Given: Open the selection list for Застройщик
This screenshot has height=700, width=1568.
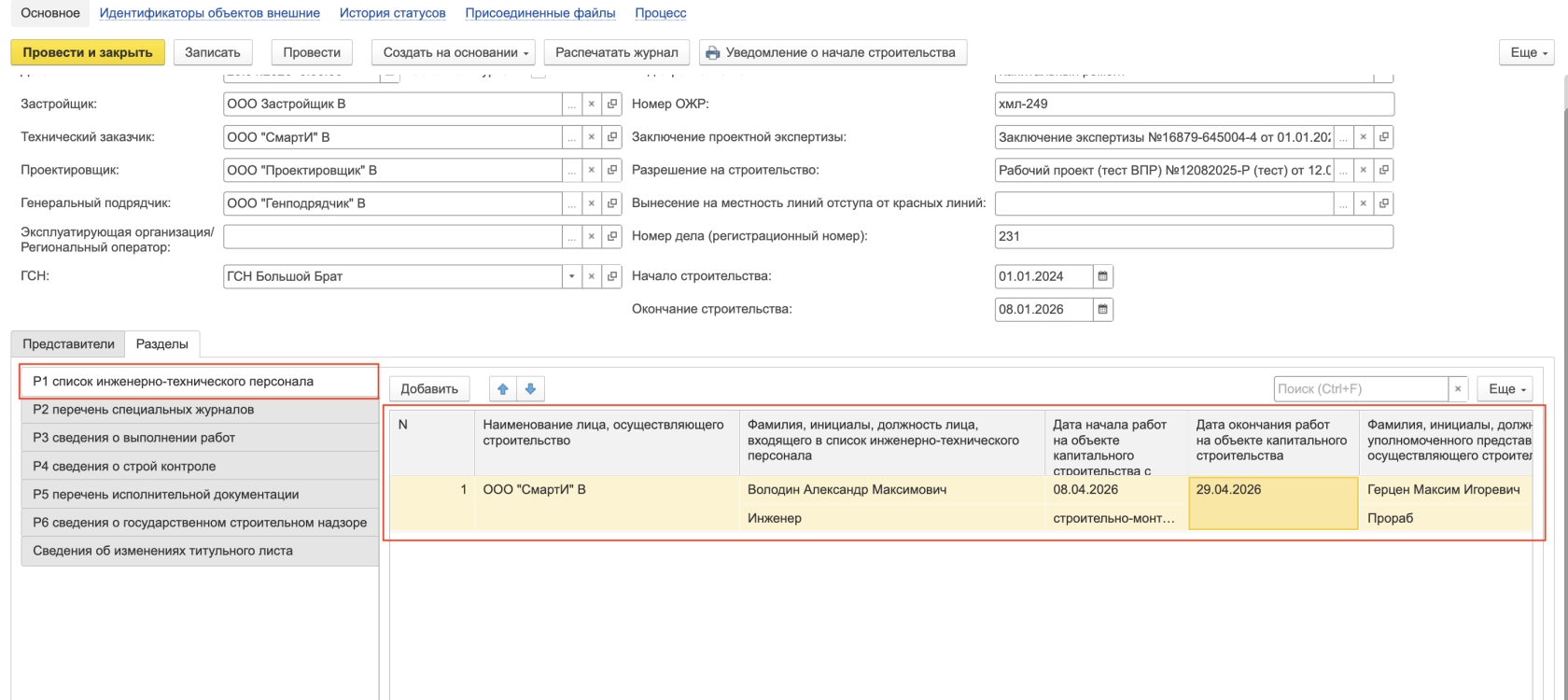Looking at the screenshot, I should tap(572, 105).
